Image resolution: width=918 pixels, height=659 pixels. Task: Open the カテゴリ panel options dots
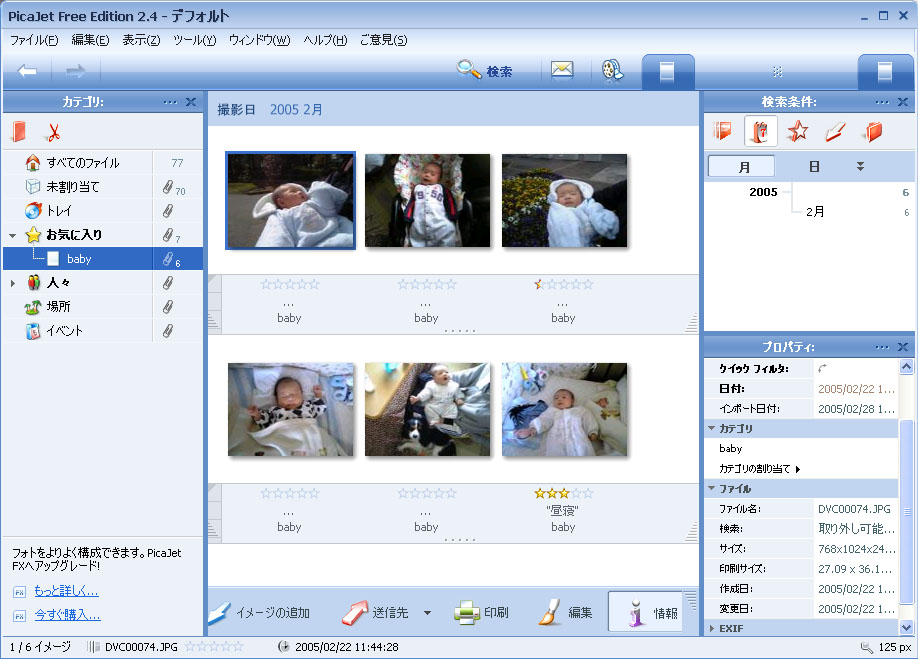tap(170, 102)
